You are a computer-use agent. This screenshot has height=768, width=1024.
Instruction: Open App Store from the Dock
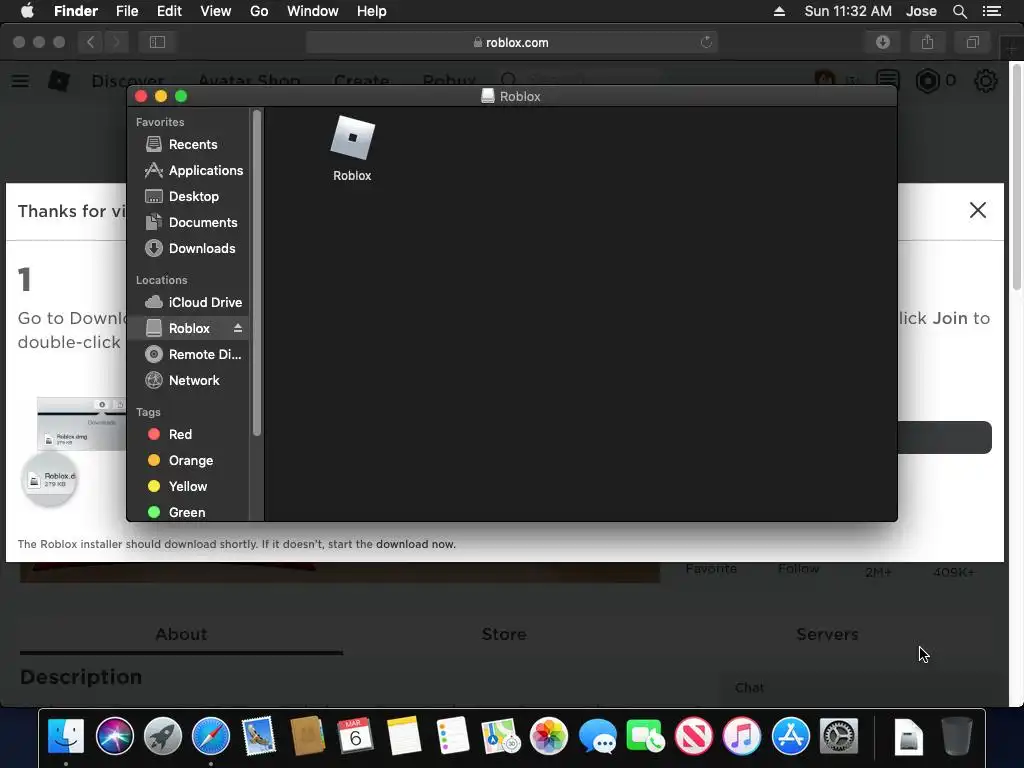(x=790, y=736)
